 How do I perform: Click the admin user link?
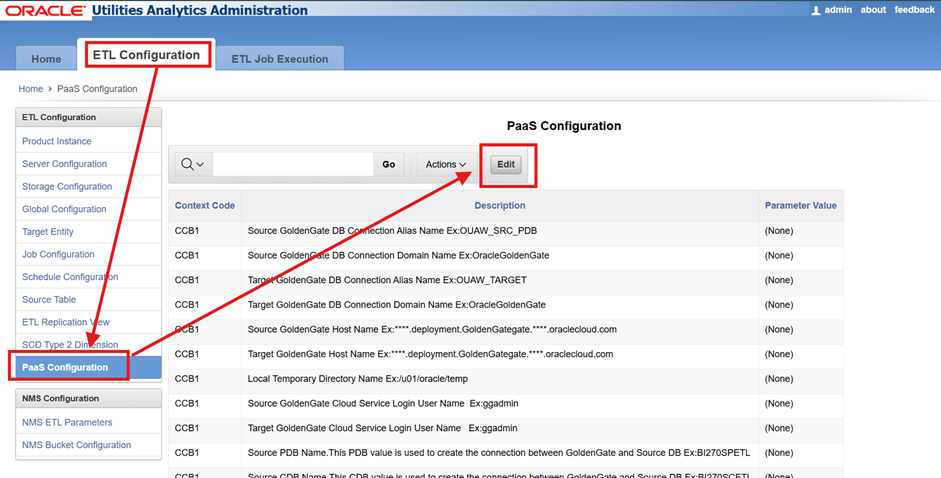click(x=838, y=10)
